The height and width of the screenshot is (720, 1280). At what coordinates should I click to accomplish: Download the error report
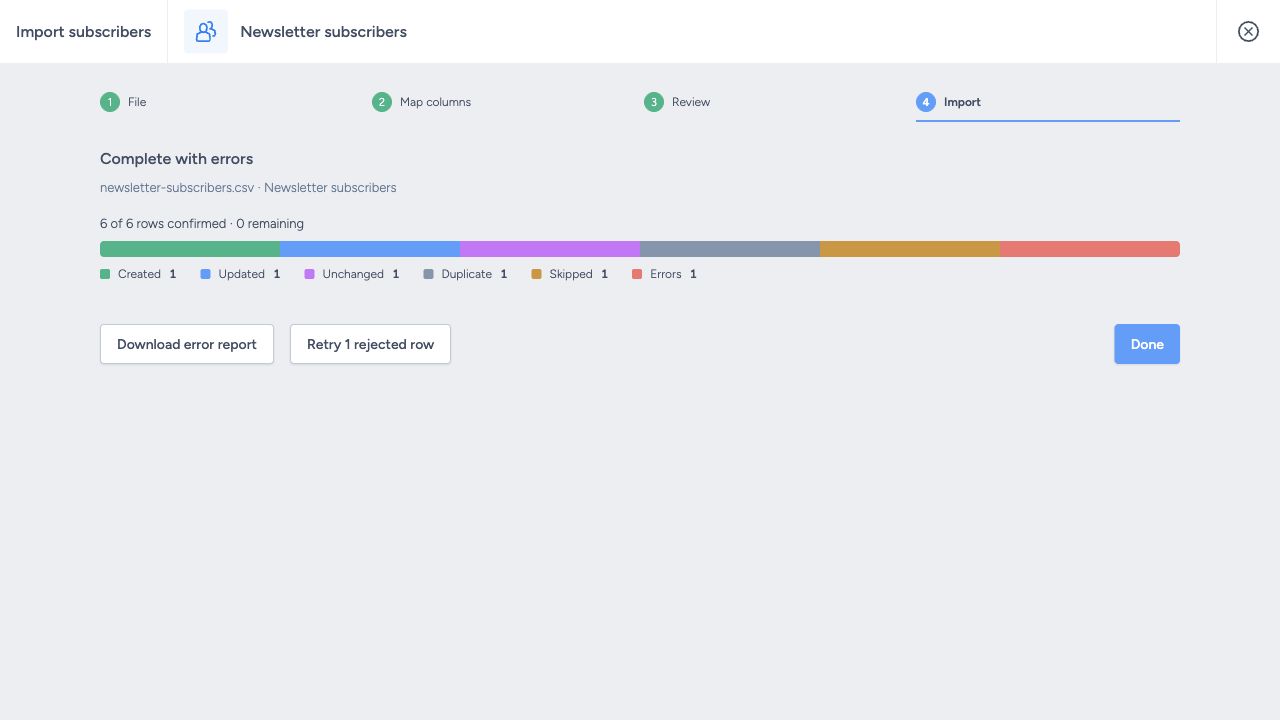(187, 344)
